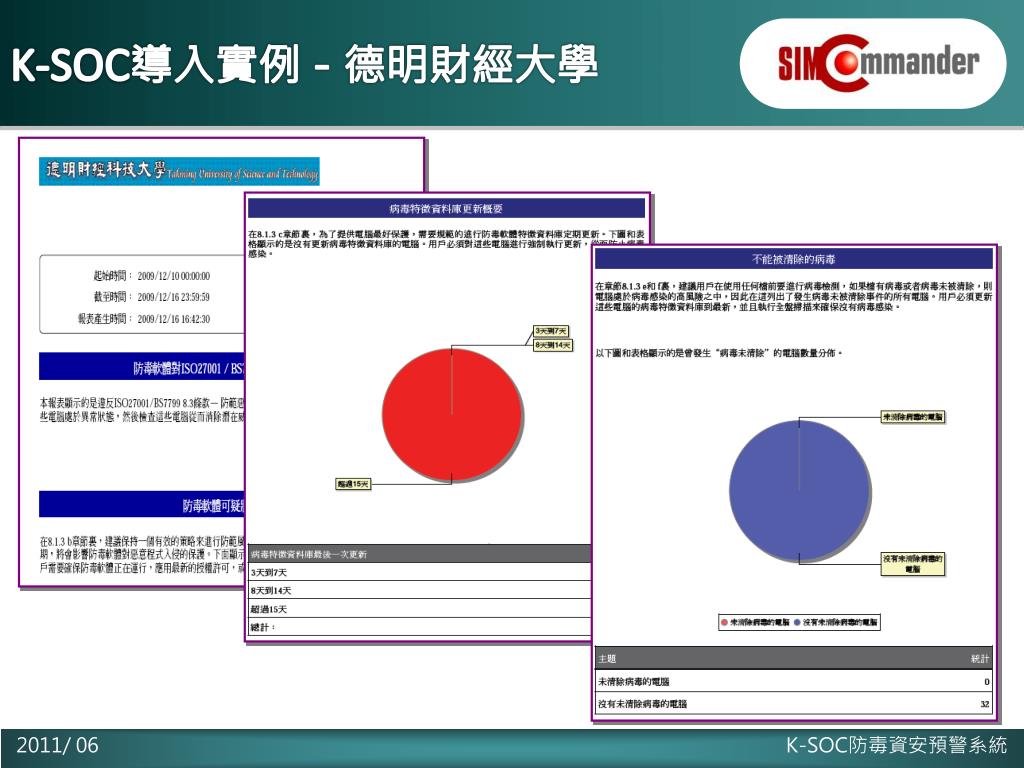The width and height of the screenshot is (1024, 768).
Task: Click the blue legend dot for 沒有未清除病毒的電腦
Action: pyautogui.click(x=797, y=622)
